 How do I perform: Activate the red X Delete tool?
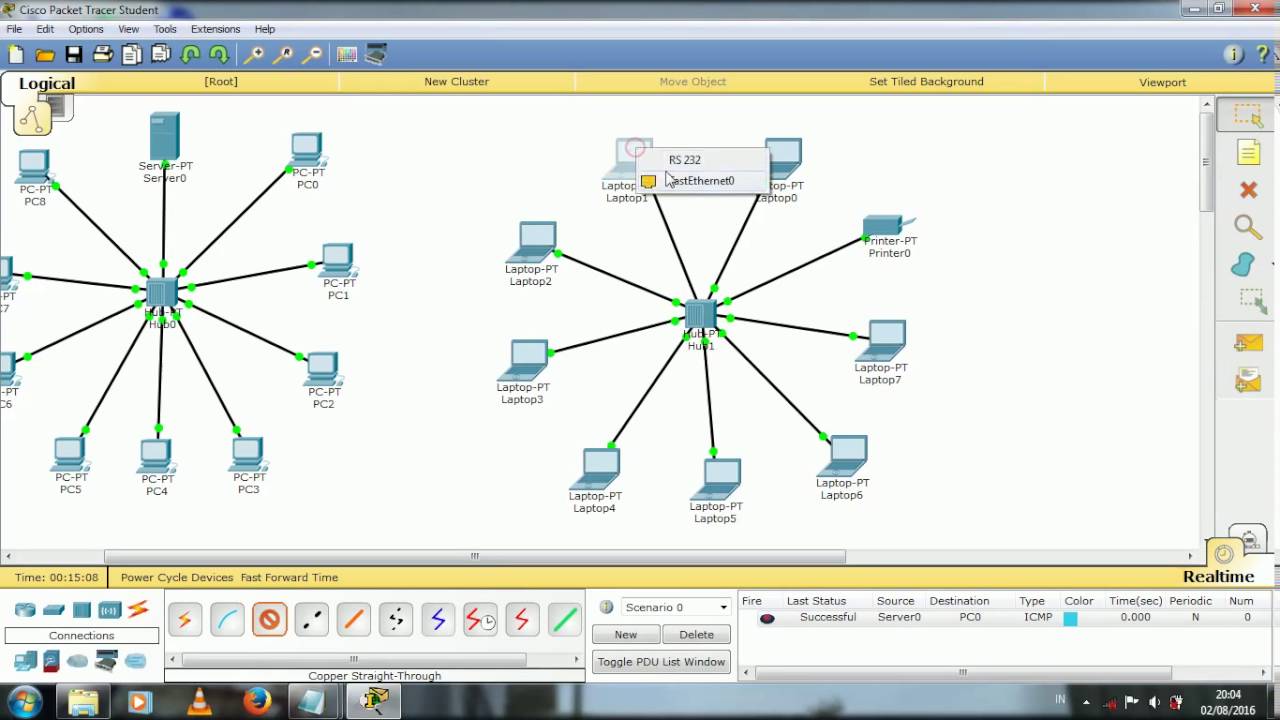pyautogui.click(x=1248, y=190)
